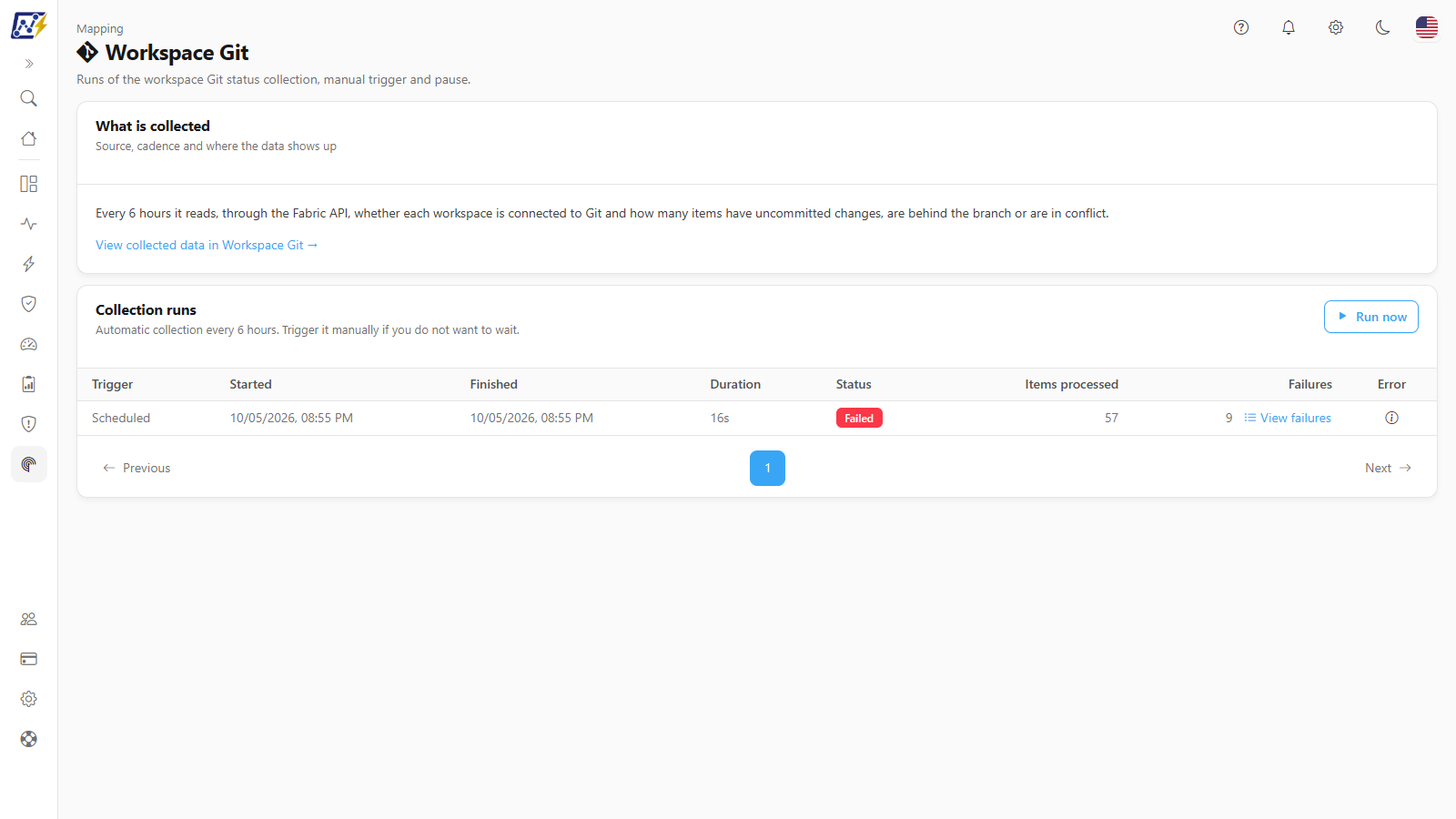The width and height of the screenshot is (1456, 819).
Task: Click the Error column header
Action: point(1391,384)
